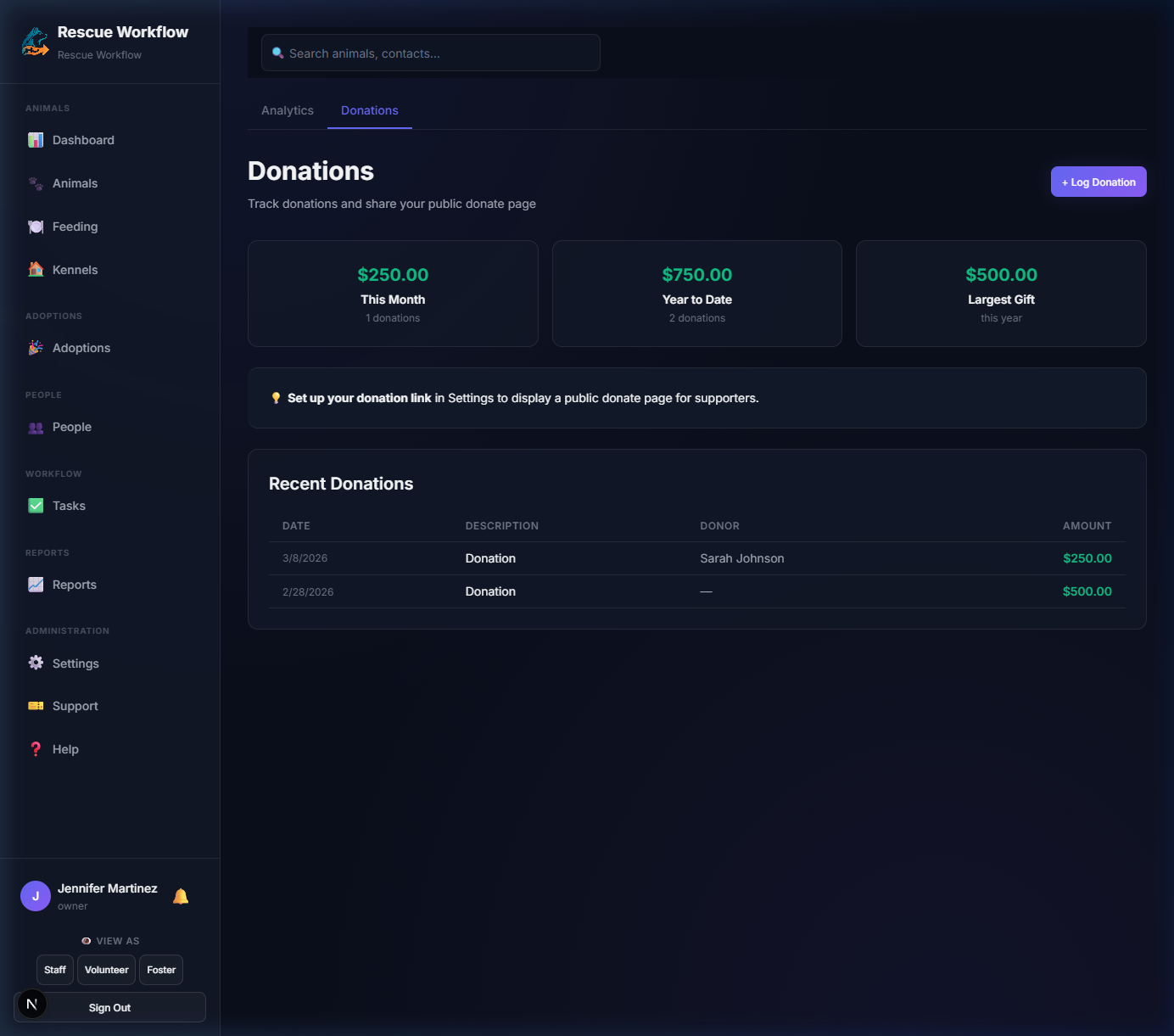Screen dimensions: 1174x1036
Task: Click the People icon in sidebar
Action: tap(36, 428)
